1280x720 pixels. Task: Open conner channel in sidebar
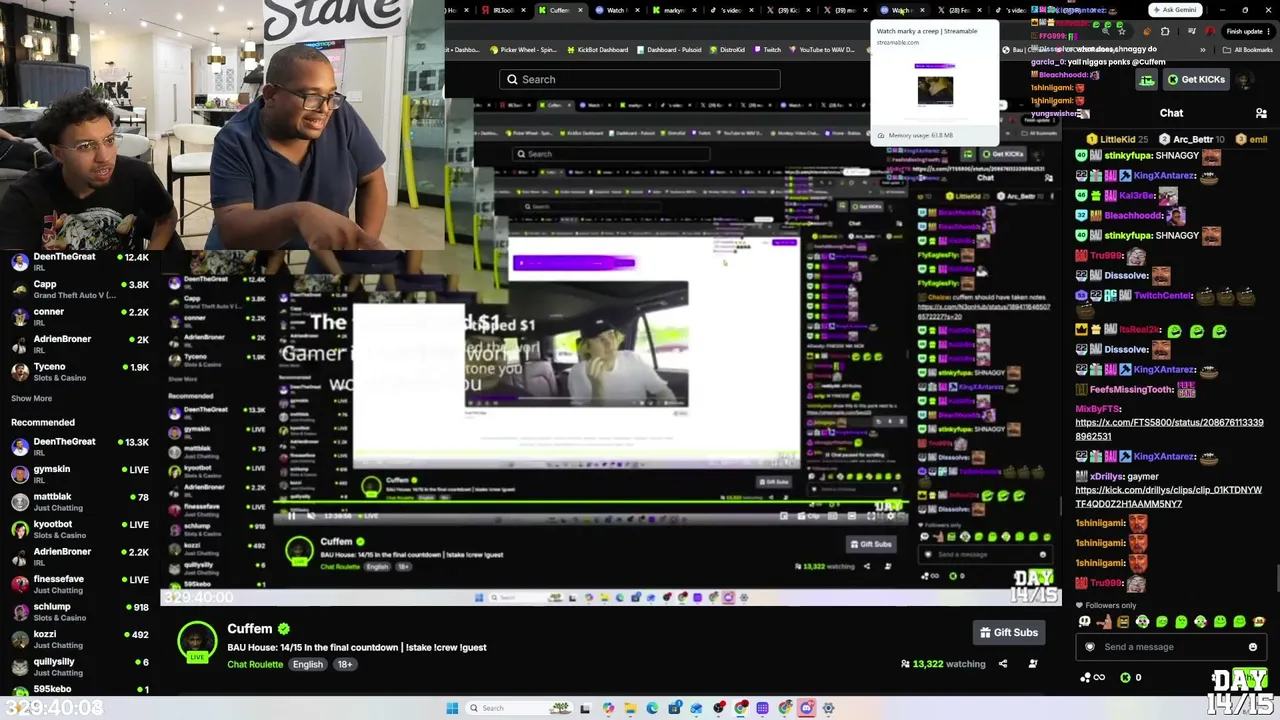(x=80, y=316)
